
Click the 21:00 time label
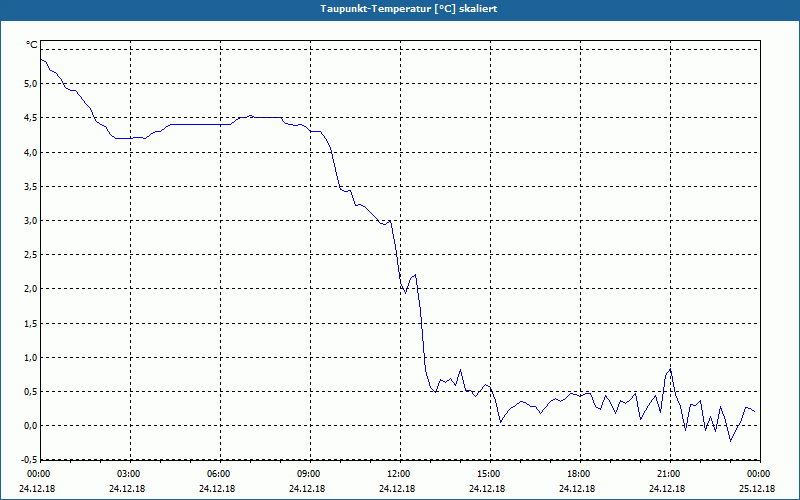click(x=667, y=474)
